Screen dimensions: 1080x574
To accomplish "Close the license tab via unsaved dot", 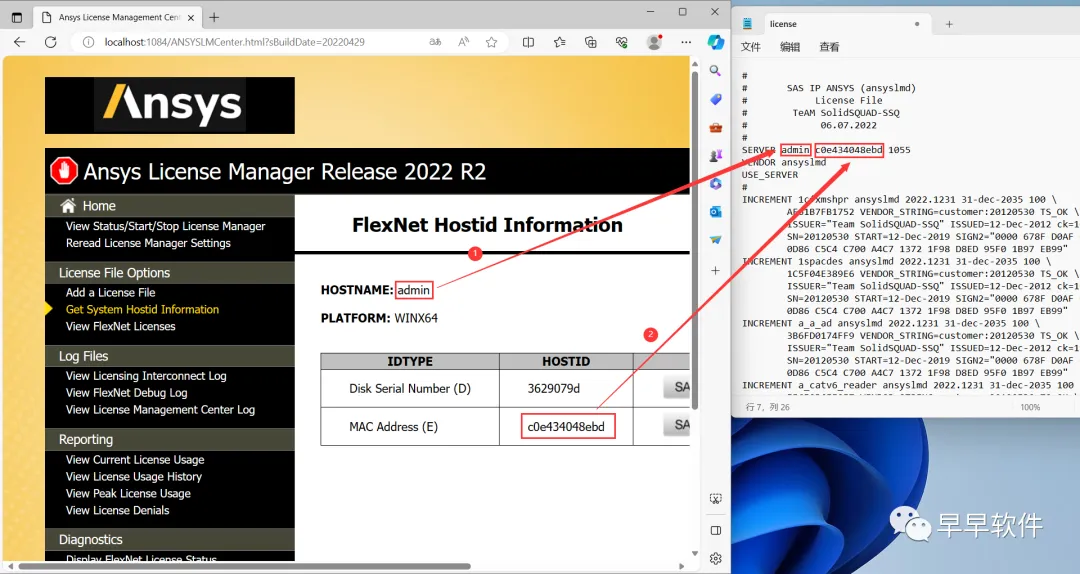I will coord(917,23).
